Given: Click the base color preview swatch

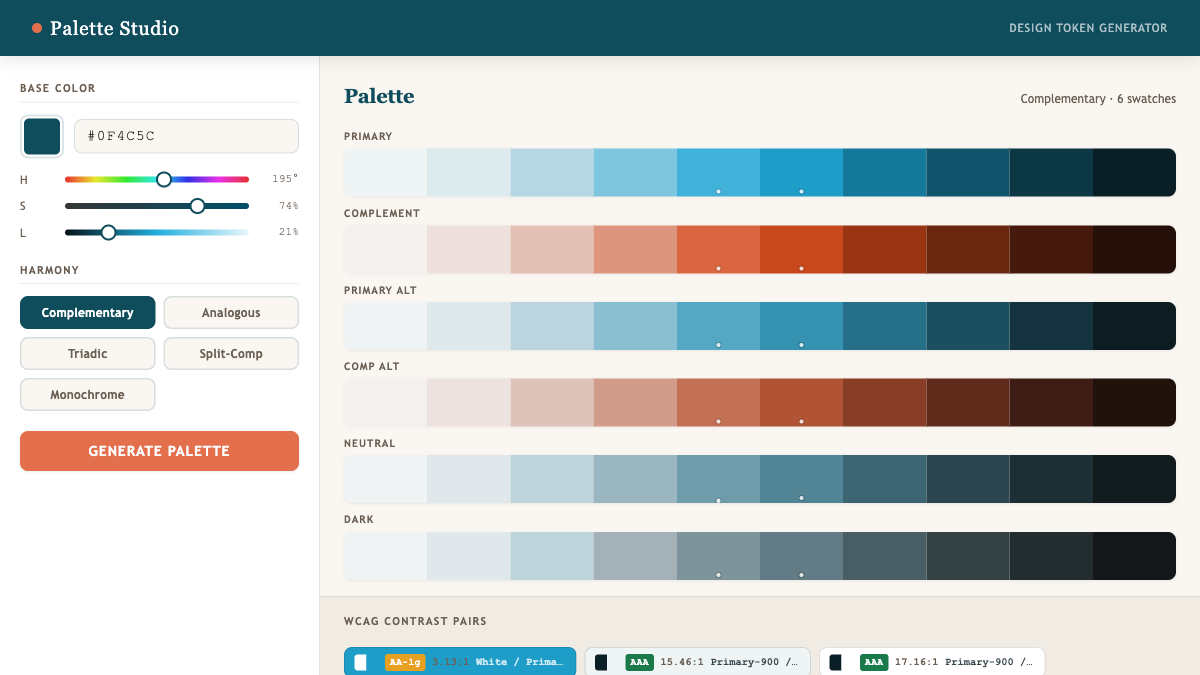Looking at the screenshot, I should coord(42,137).
